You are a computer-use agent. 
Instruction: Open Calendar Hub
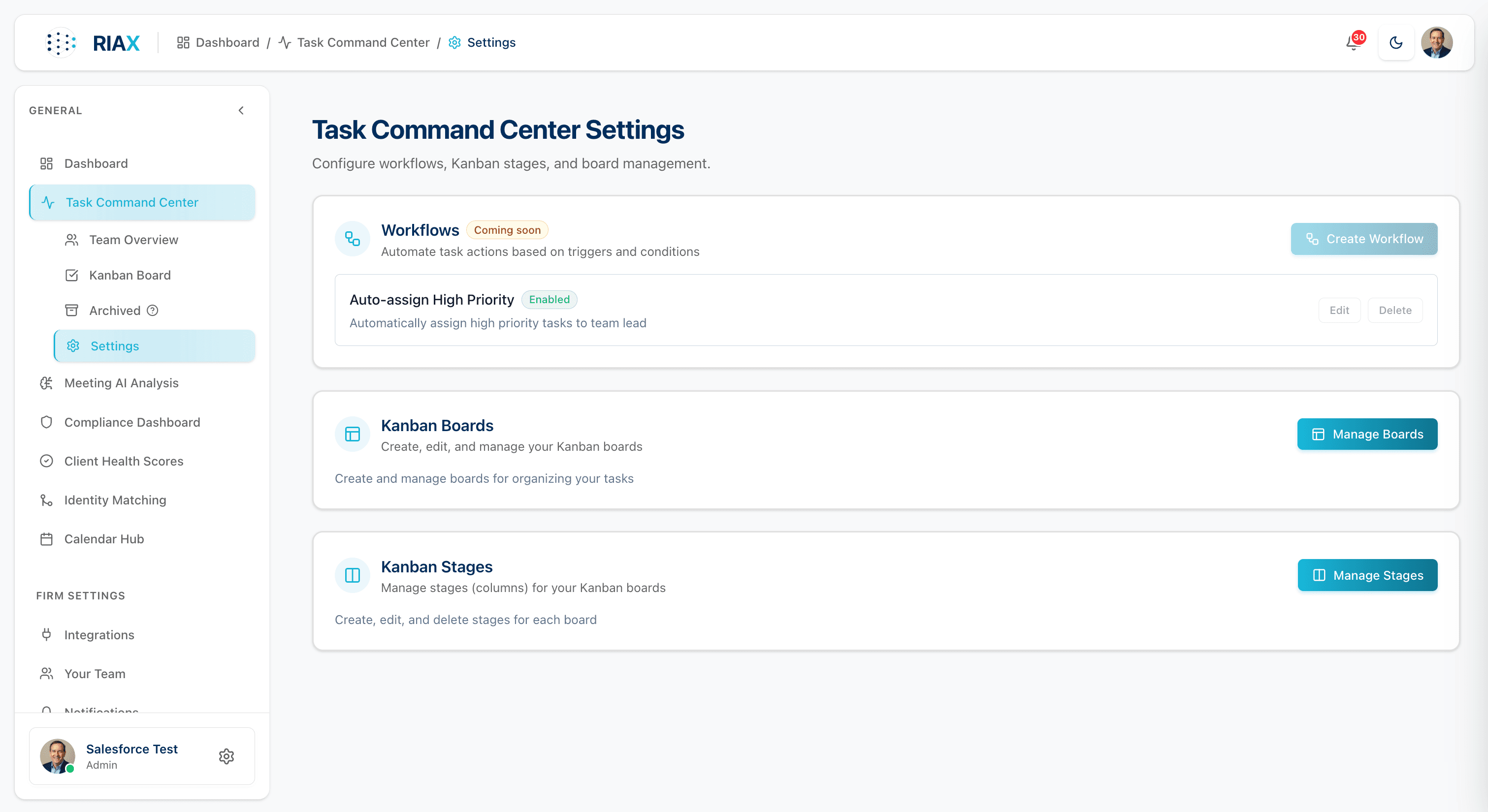coord(142,539)
